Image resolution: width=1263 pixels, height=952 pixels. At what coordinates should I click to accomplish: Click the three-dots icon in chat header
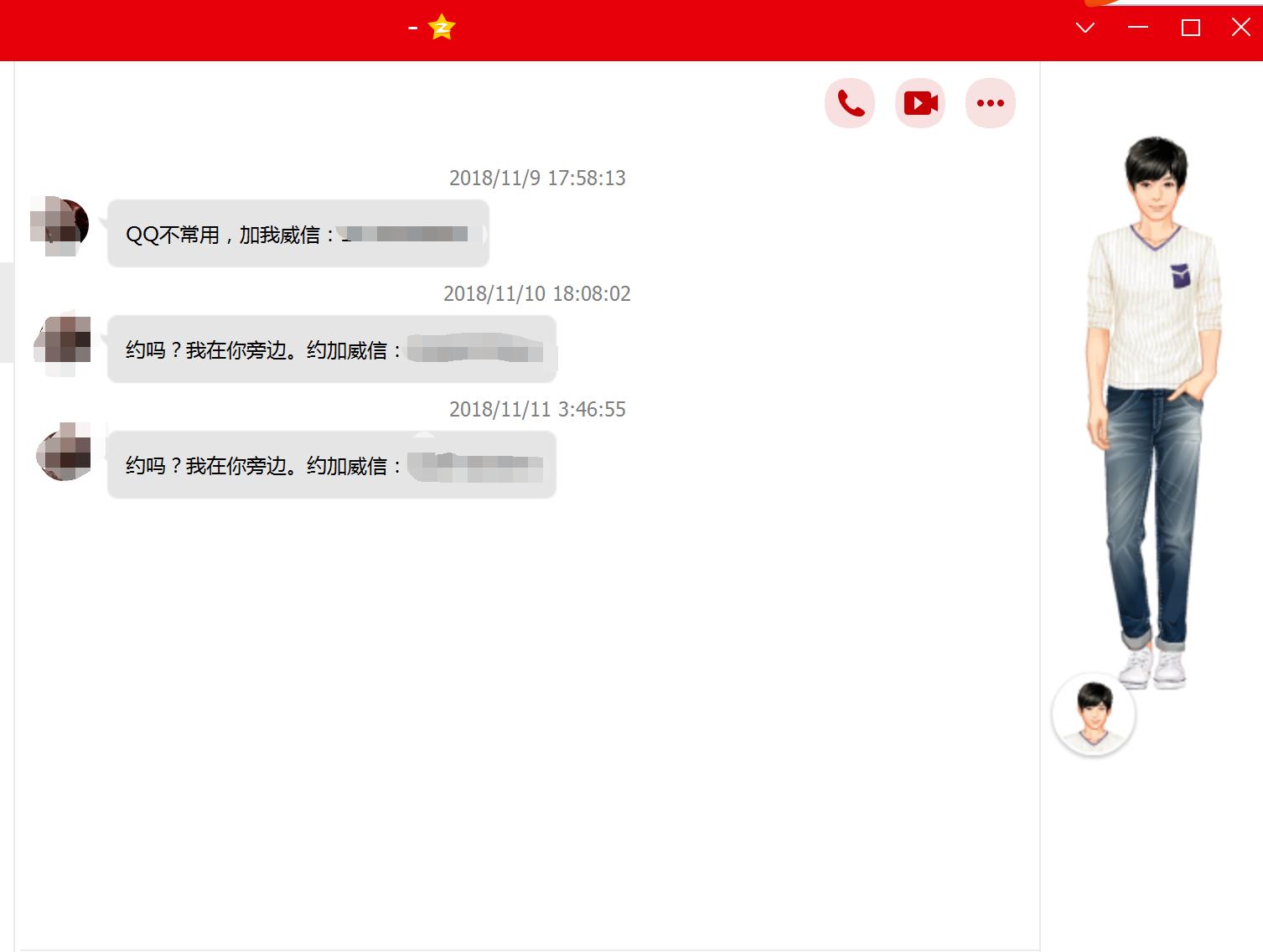[990, 102]
